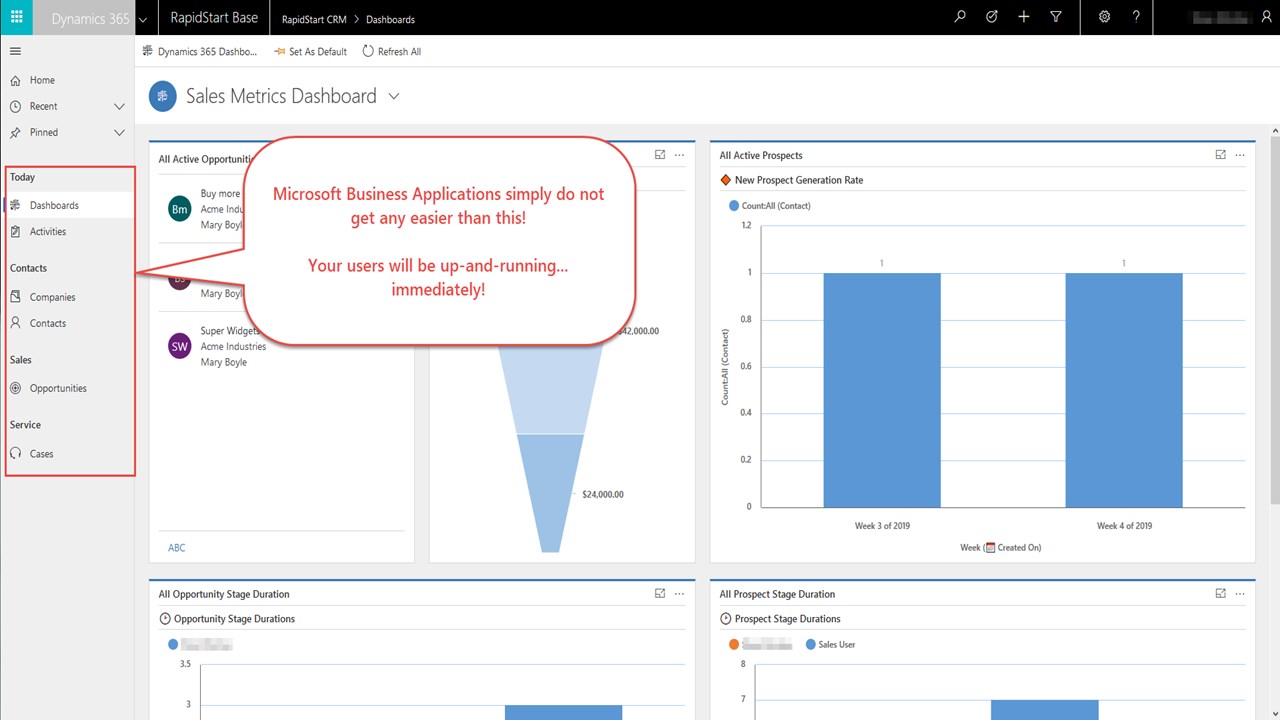Click the Sales User legend swatch
1280x720 pixels.
coord(811,645)
